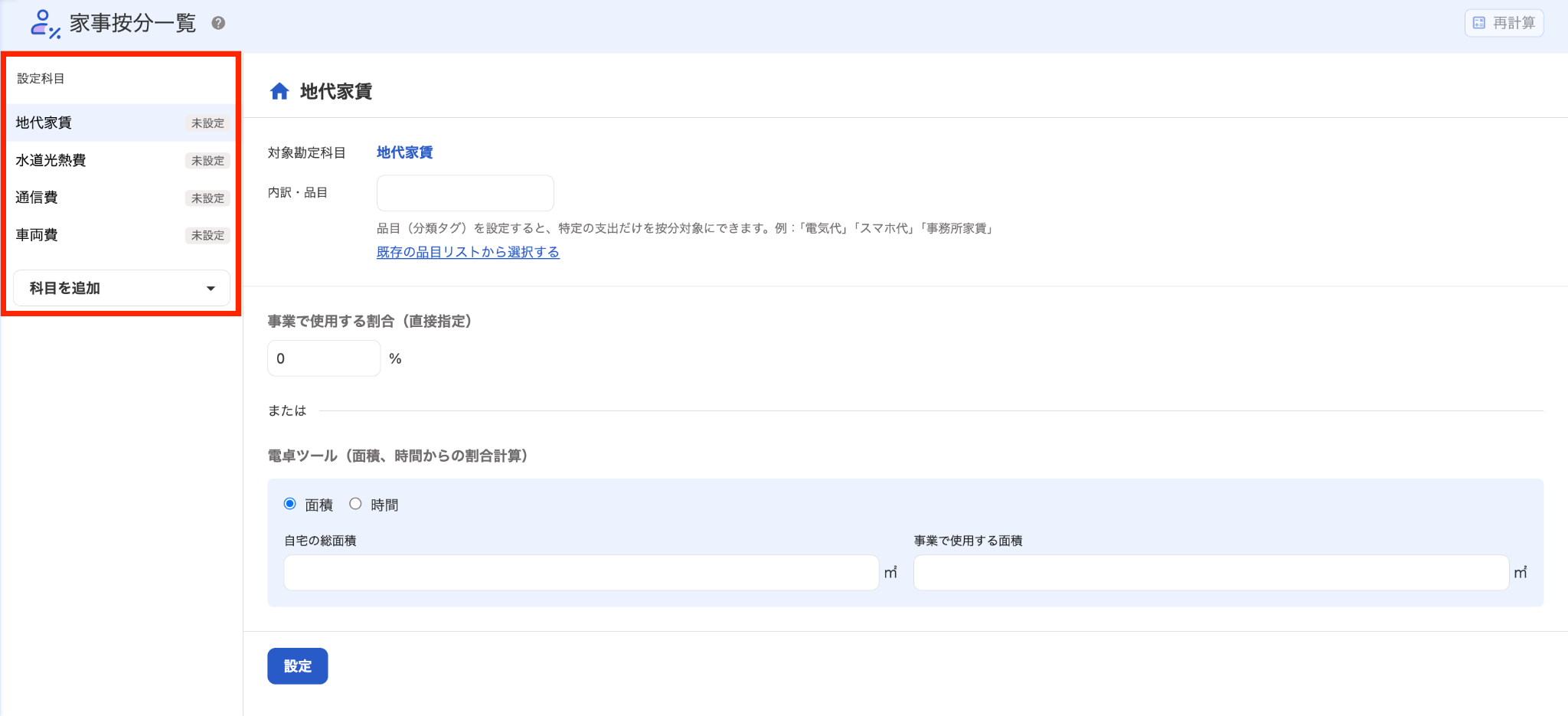The height and width of the screenshot is (716, 1568).
Task: Select 地代家賃 in the 設定科目 list
Action: click(x=121, y=123)
